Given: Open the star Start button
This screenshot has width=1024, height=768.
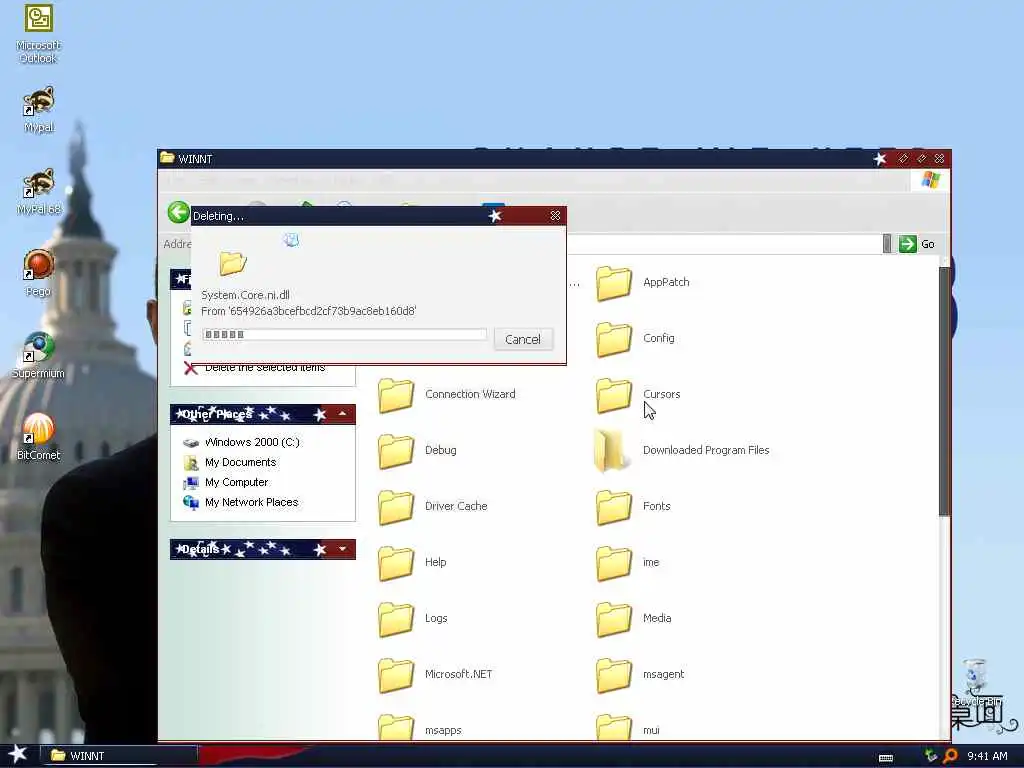Looking at the screenshot, I should click(18, 755).
